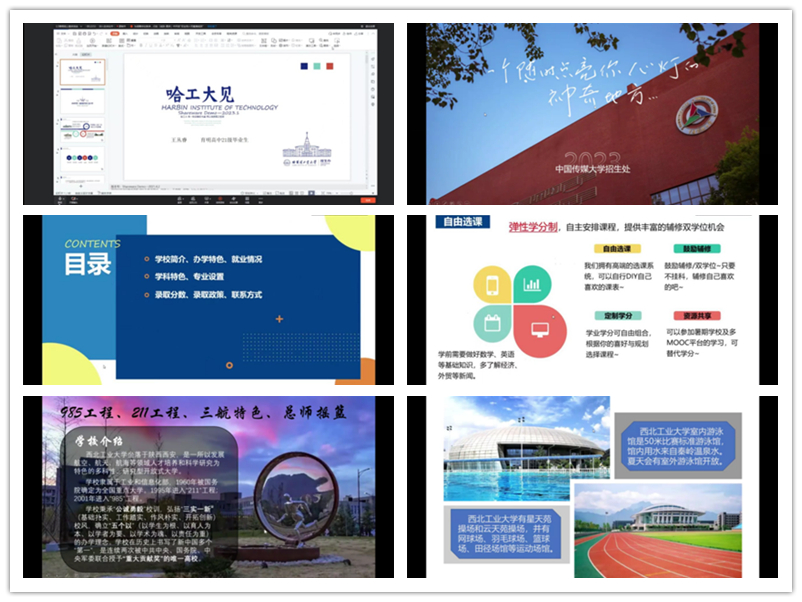Click the dark blue square on Harbin slide
This screenshot has width=802, height=602.
click(x=304, y=66)
